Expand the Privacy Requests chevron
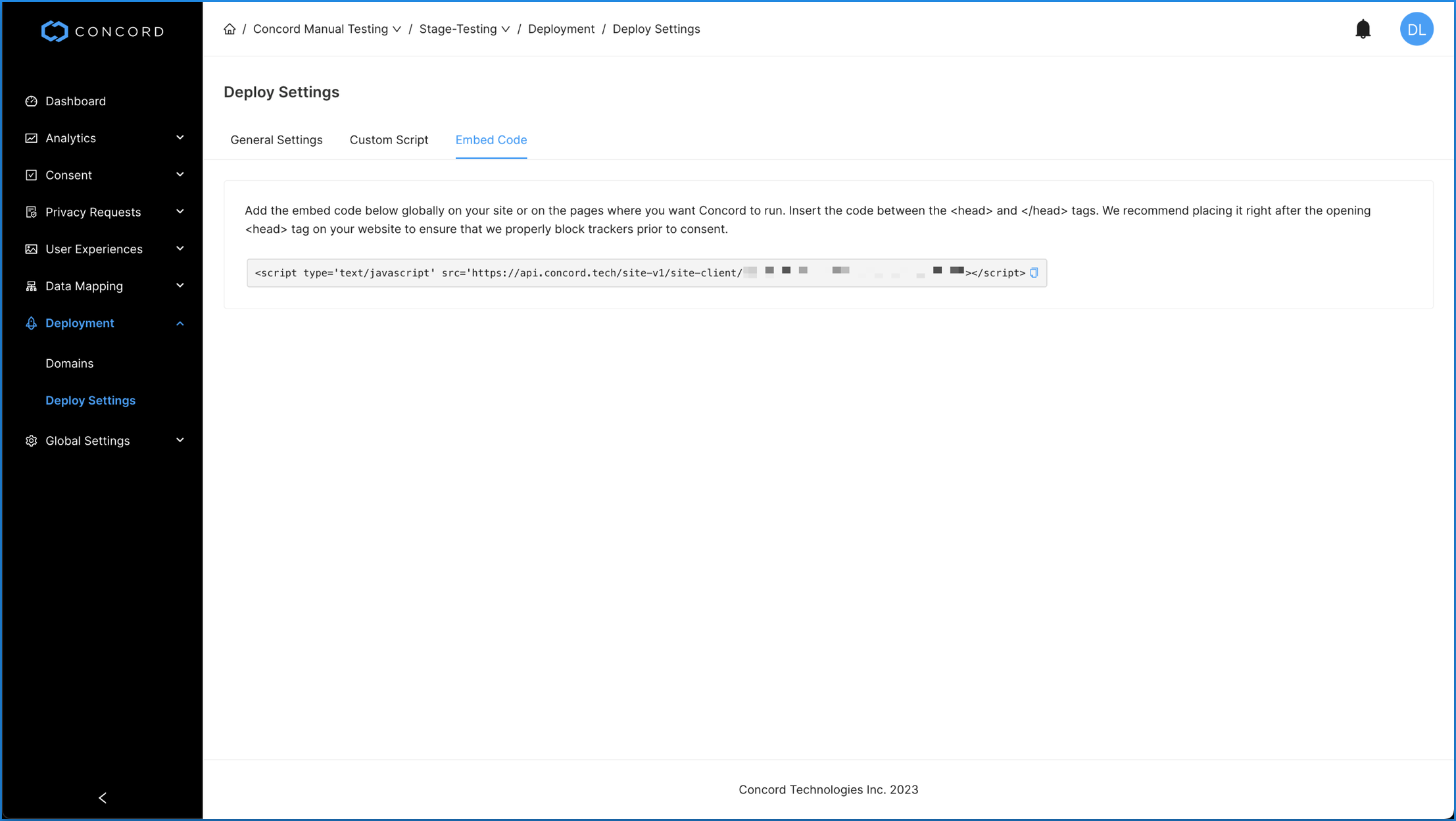Image resolution: width=1456 pixels, height=821 pixels. click(x=180, y=212)
